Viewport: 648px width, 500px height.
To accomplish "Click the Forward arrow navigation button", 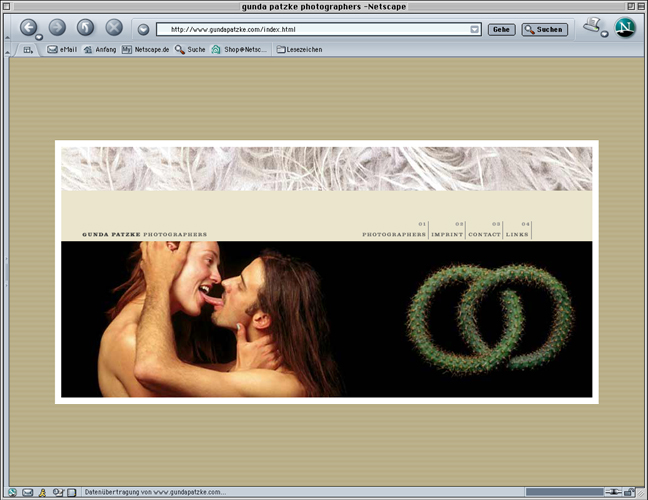I will click(57, 28).
